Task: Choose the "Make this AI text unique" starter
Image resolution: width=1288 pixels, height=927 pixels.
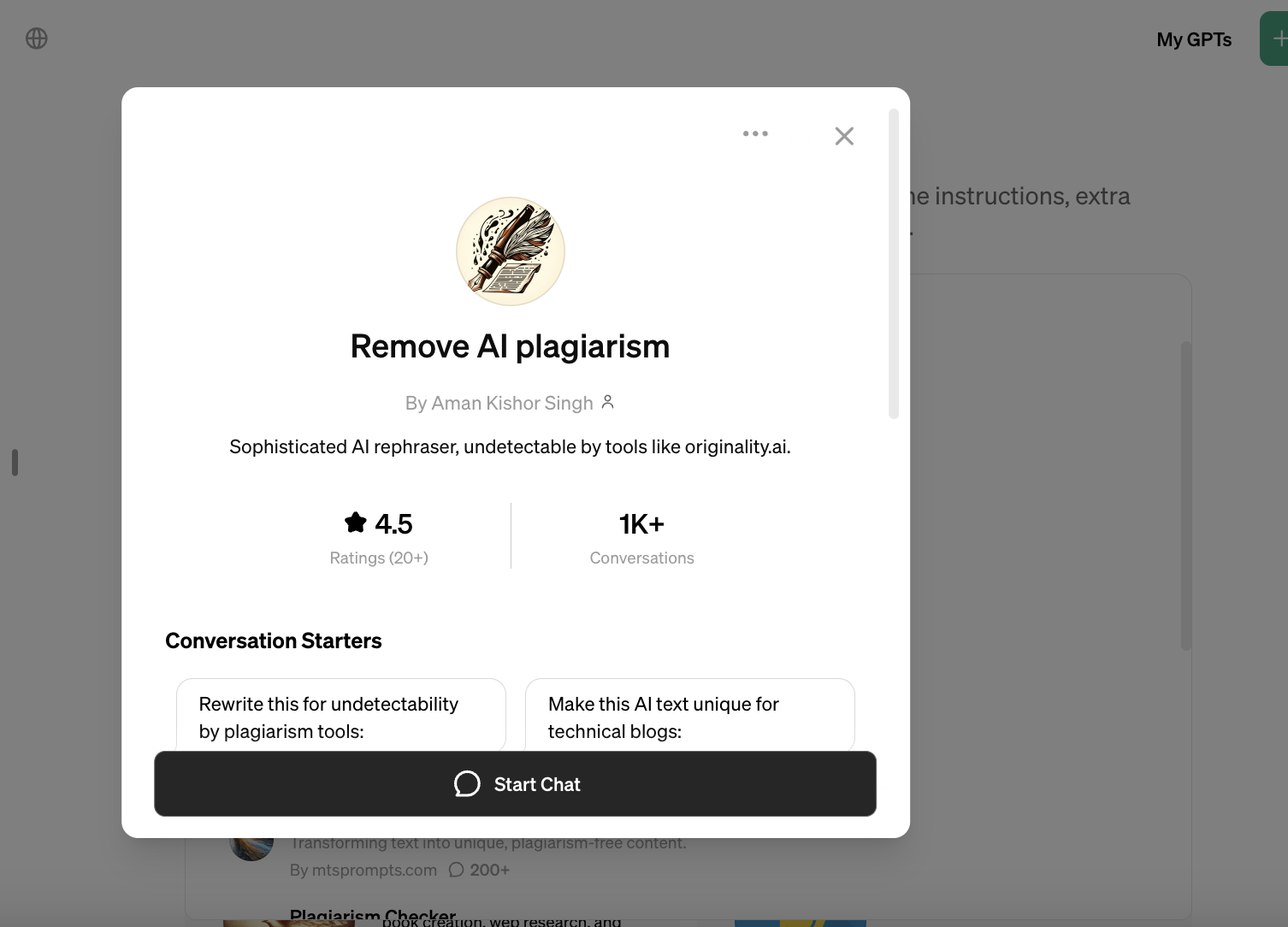Action: [689, 717]
